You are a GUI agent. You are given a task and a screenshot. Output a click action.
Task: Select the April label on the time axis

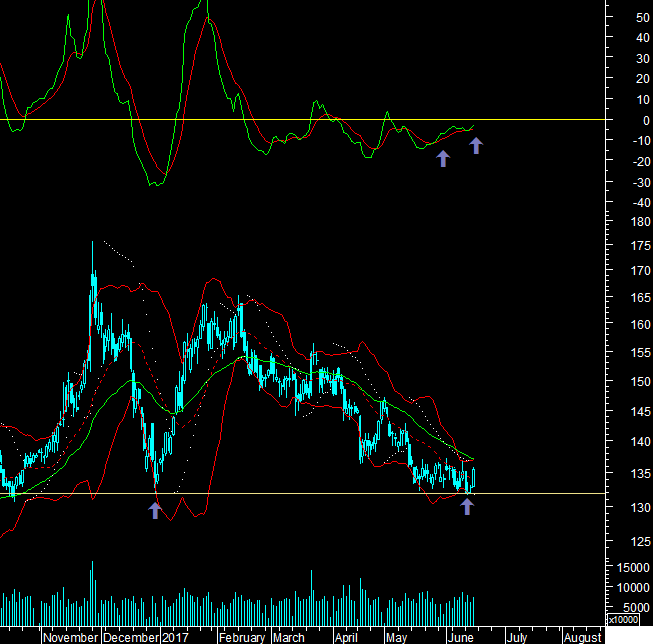tap(346, 638)
